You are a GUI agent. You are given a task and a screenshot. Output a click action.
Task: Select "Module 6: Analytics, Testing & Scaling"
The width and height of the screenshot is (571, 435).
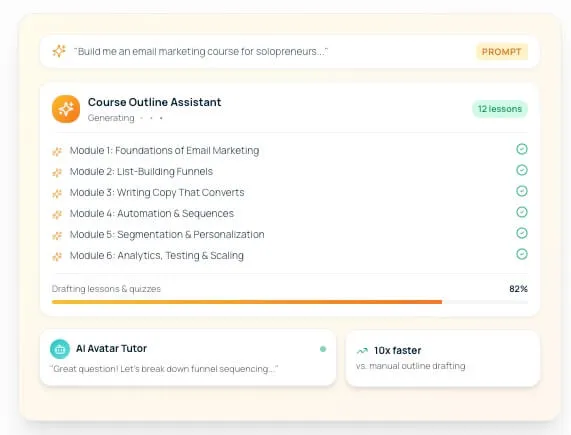pyautogui.click(x=157, y=256)
